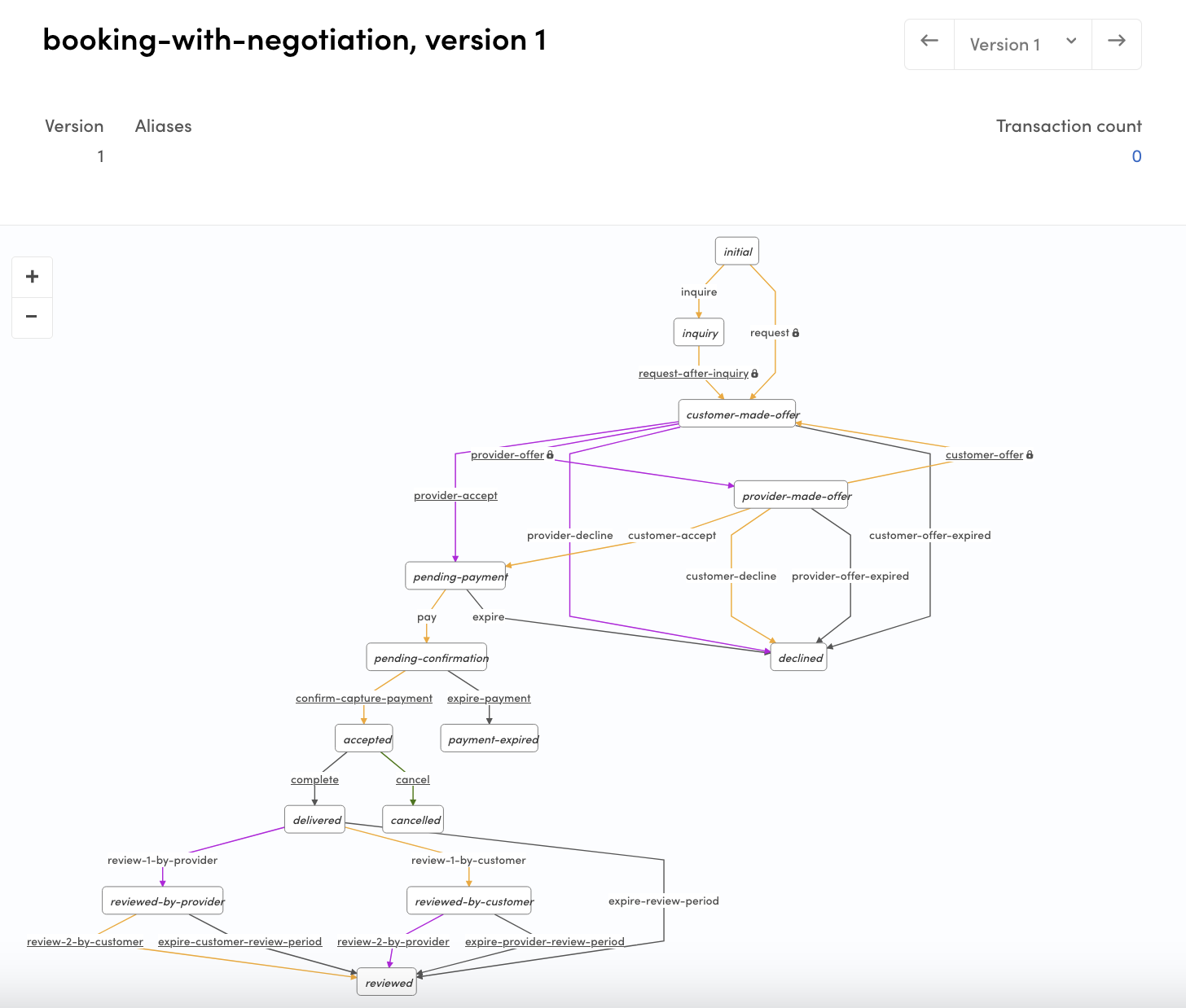Screen dimensions: 1186x1008
Task: Click the lock icon on provider-offer
Action: 551,454
